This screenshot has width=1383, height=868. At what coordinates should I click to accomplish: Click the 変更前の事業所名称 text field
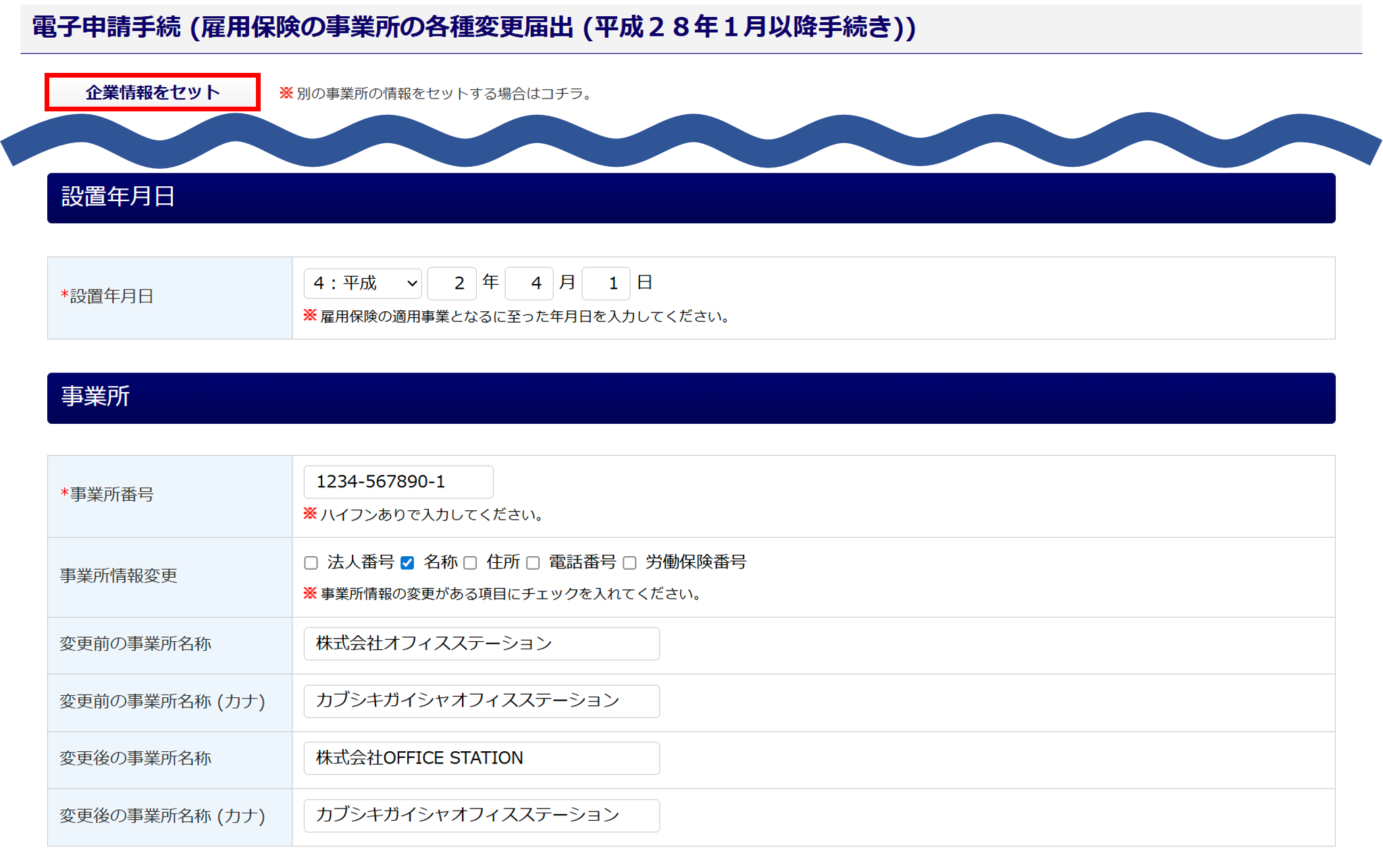tap(481, 644)
